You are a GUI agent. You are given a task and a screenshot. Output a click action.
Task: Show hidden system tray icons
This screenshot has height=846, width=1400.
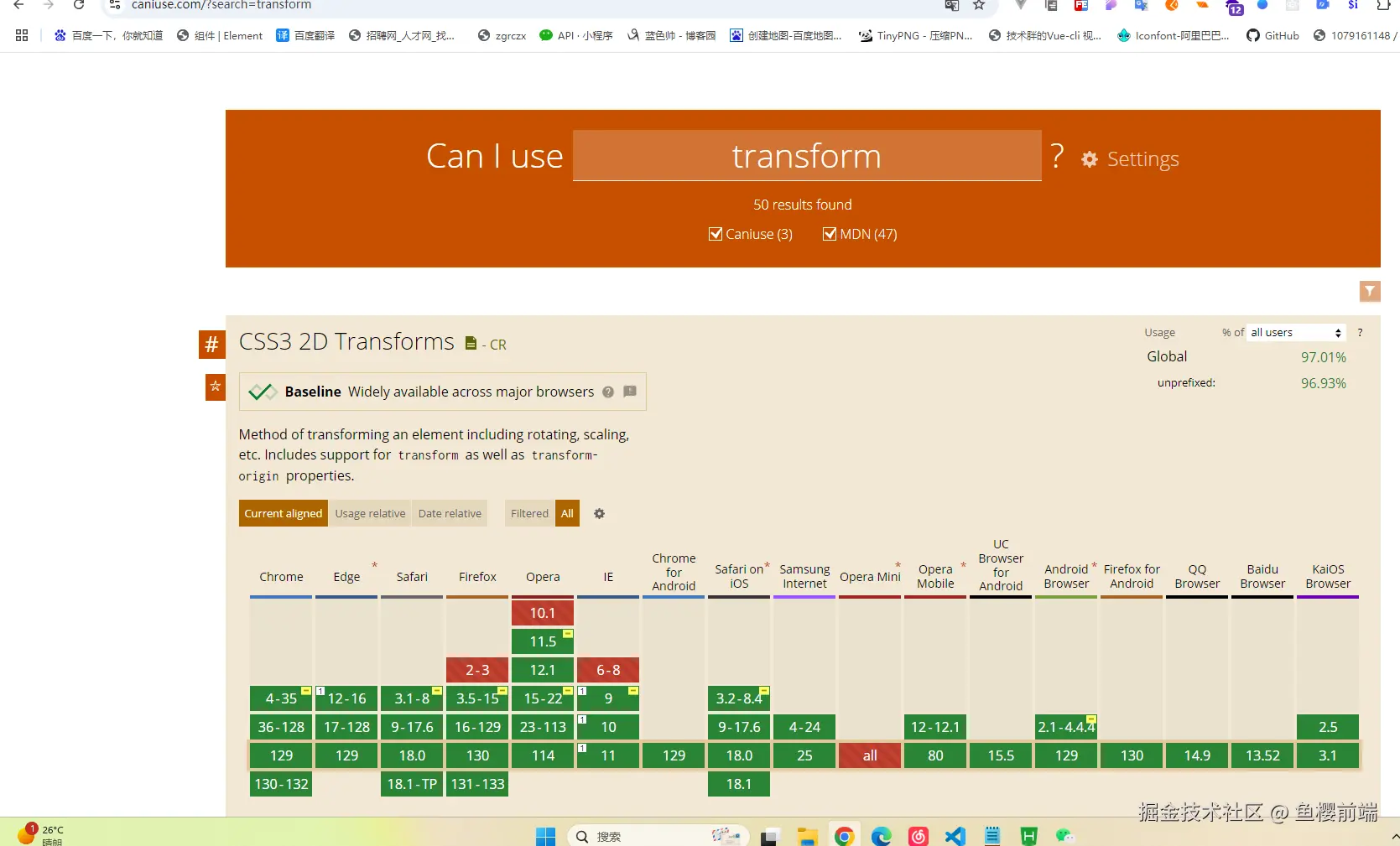click(1394, 836)
